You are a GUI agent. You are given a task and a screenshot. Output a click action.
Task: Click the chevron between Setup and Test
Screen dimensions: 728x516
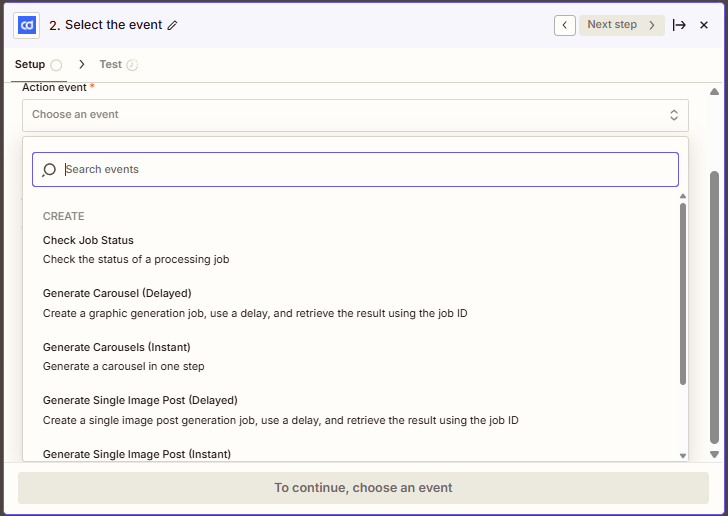click(81, 65)
